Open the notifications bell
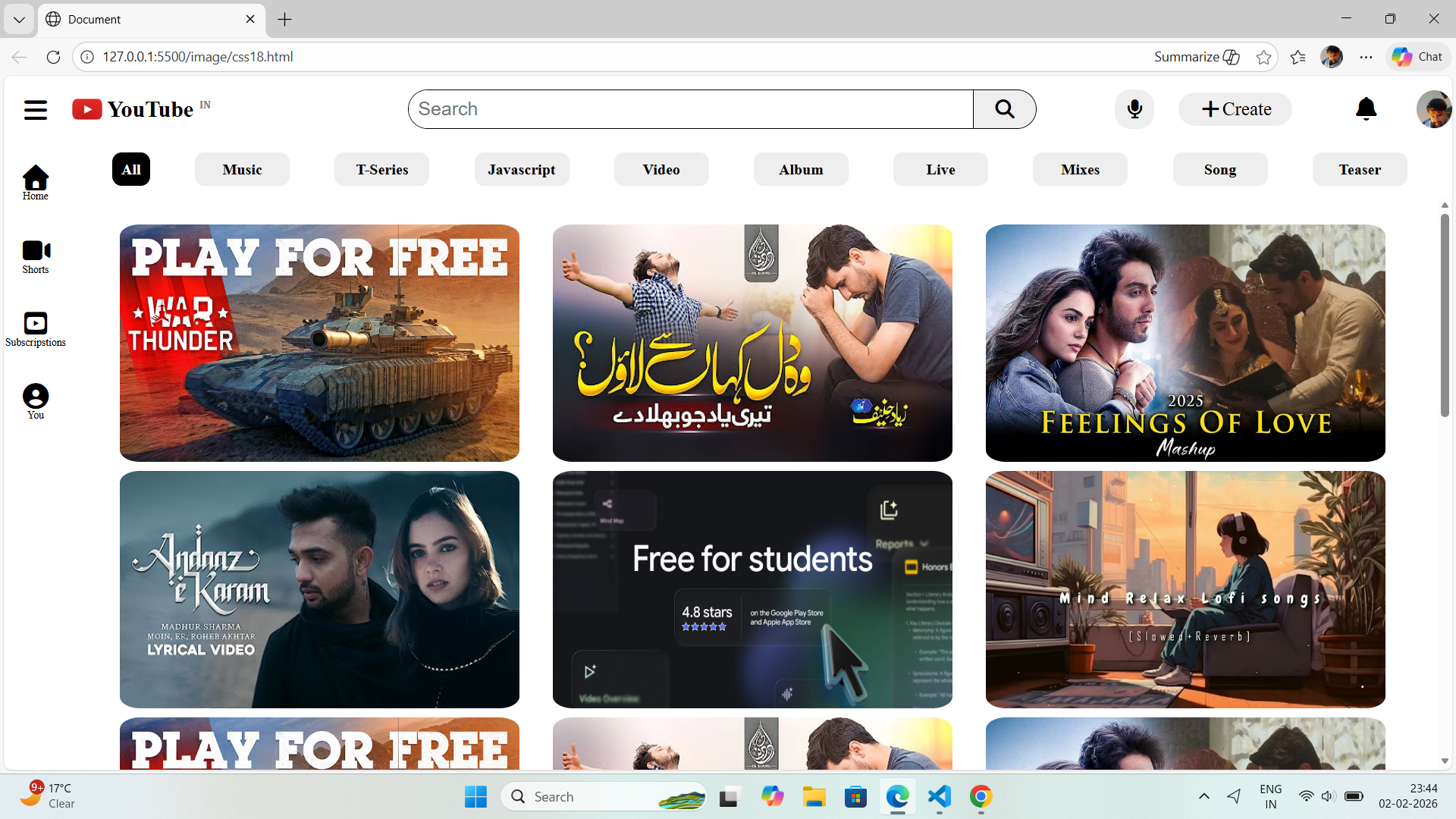 click(x=1366, y=109)
